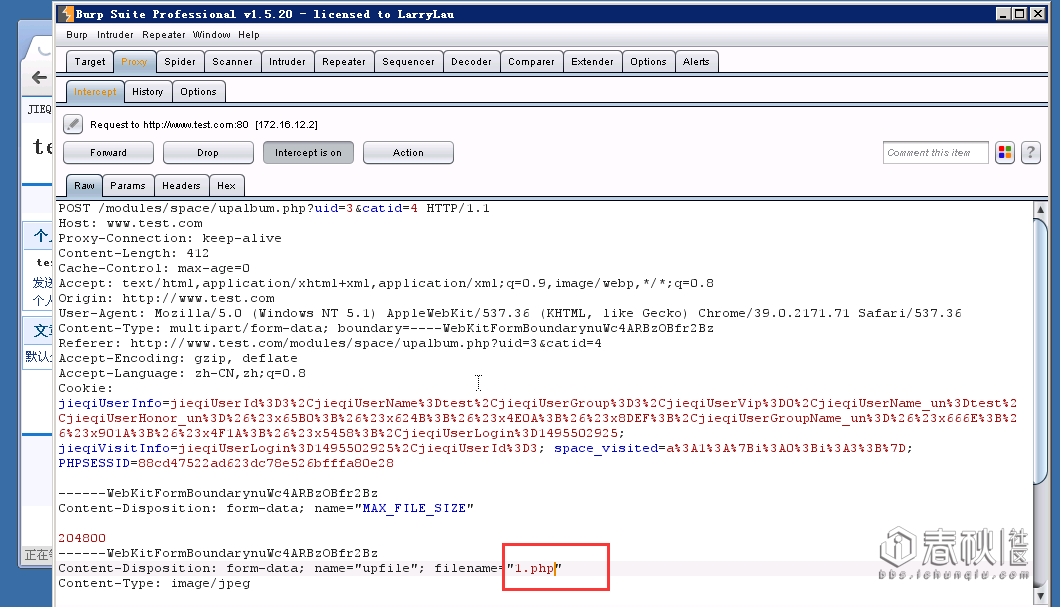
Task: Open the Repeater tool tab
Action: click(x=343, y=62)
